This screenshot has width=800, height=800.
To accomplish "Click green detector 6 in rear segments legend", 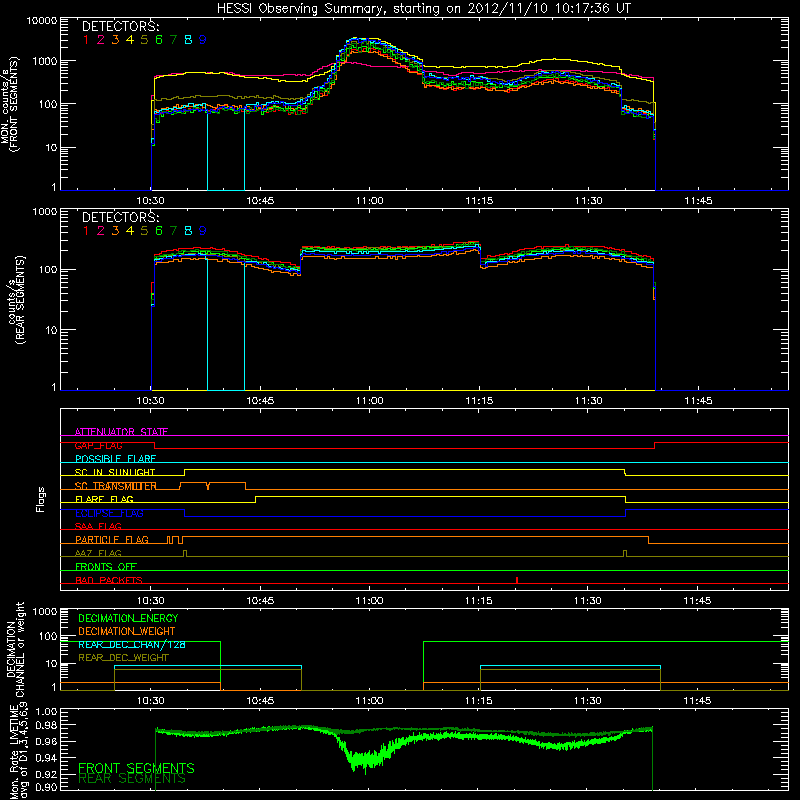I will [159, 231].
